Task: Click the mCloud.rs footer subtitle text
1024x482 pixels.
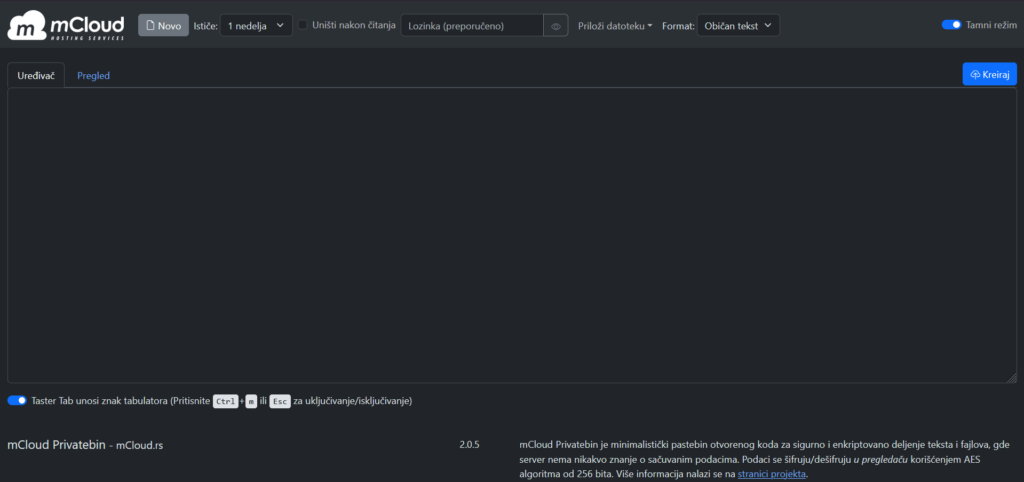Action: tap(140, 446)
